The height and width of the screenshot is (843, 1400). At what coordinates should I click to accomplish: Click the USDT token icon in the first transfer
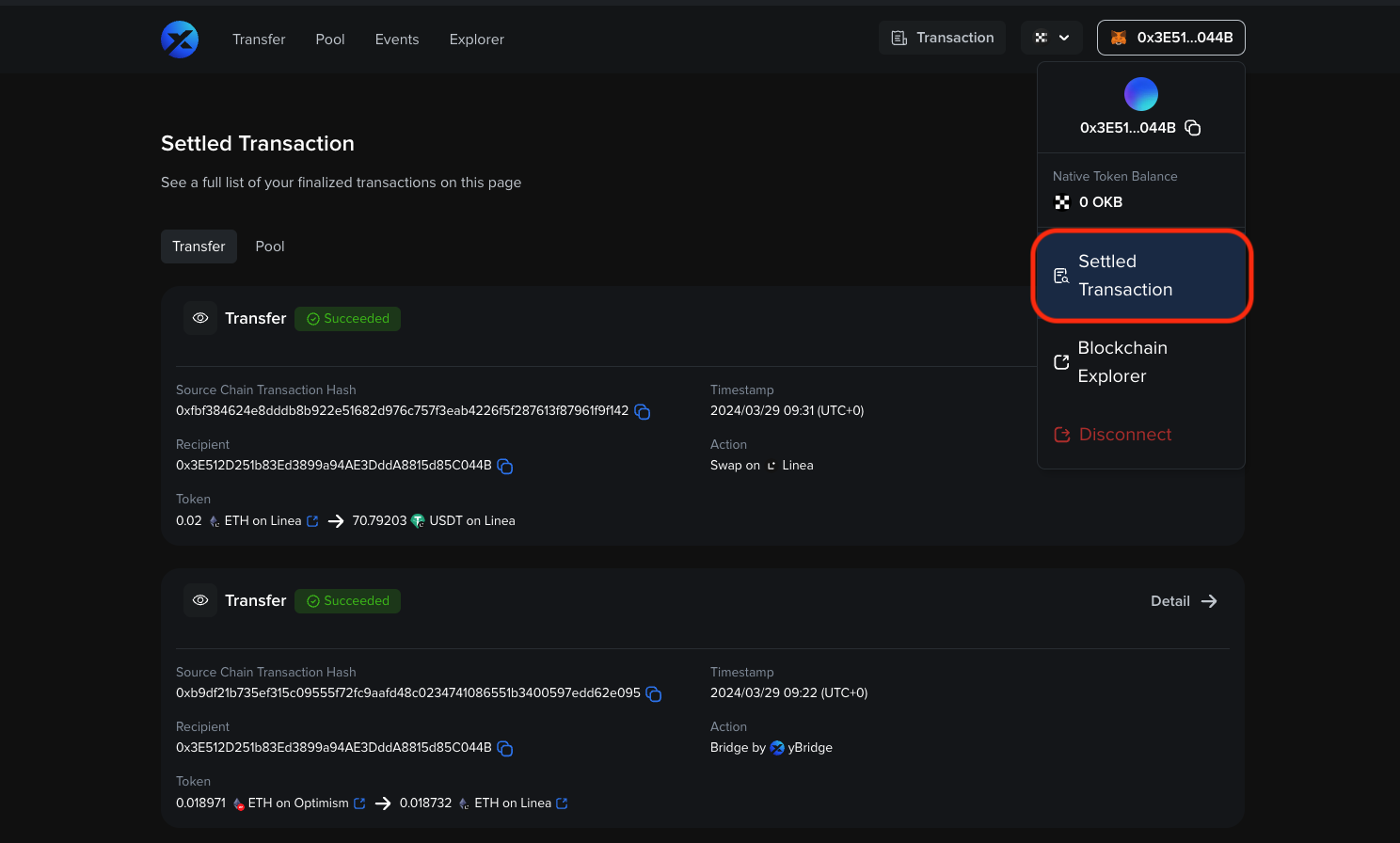pos(417,520)
